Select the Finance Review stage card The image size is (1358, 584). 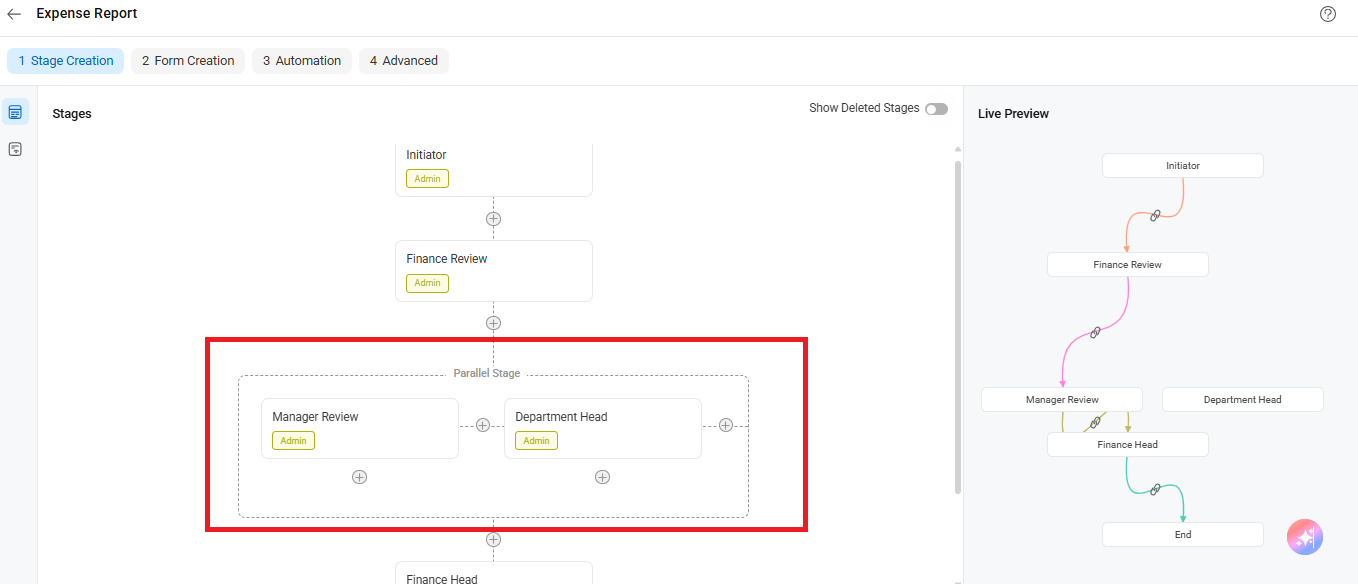click(494, 271)
